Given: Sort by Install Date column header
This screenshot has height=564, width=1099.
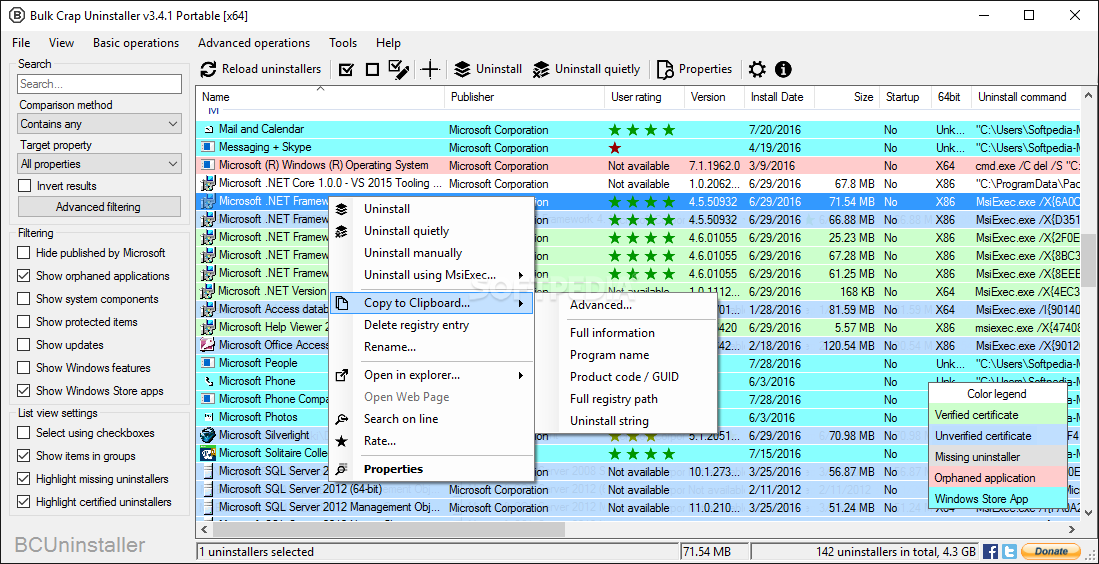Looking at the screenshot, I should pos(779,97).
